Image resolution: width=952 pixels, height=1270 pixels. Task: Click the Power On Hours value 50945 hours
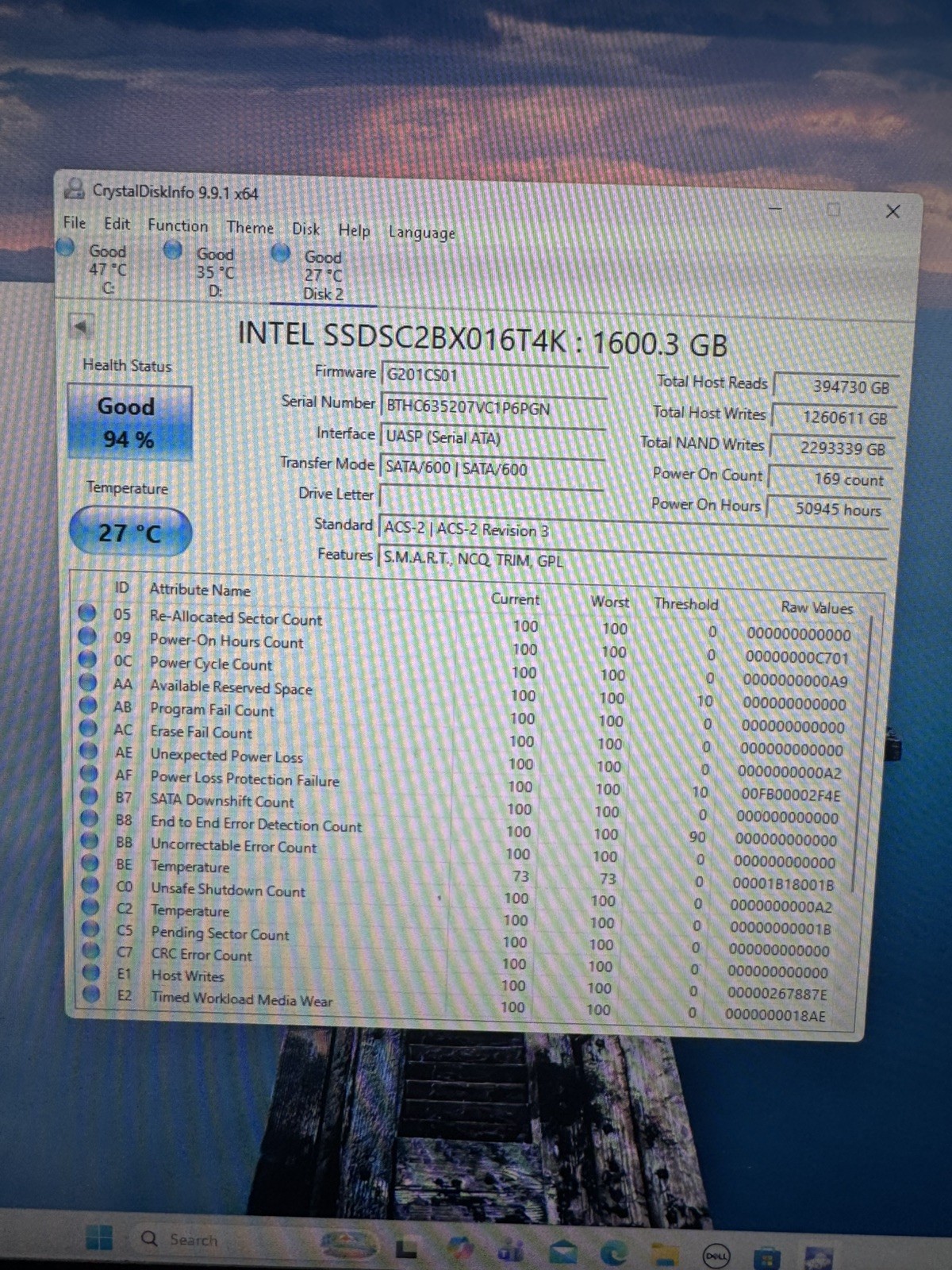click(x=828, y=510)
